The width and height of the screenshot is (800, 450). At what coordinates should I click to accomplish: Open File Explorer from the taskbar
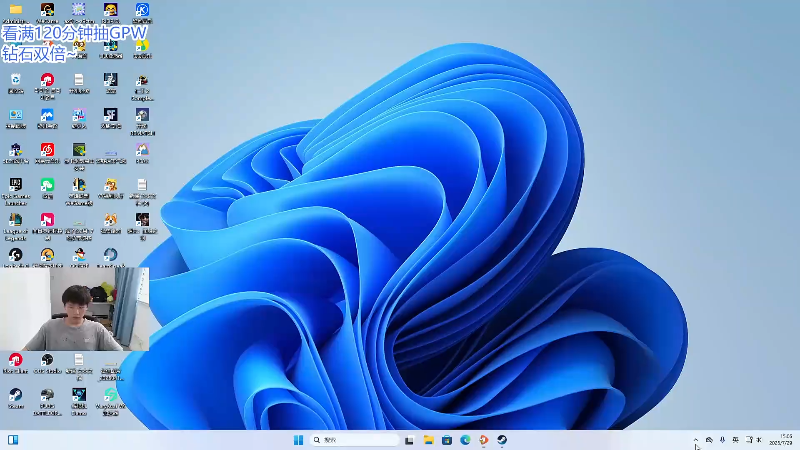(x=429, y=440)
